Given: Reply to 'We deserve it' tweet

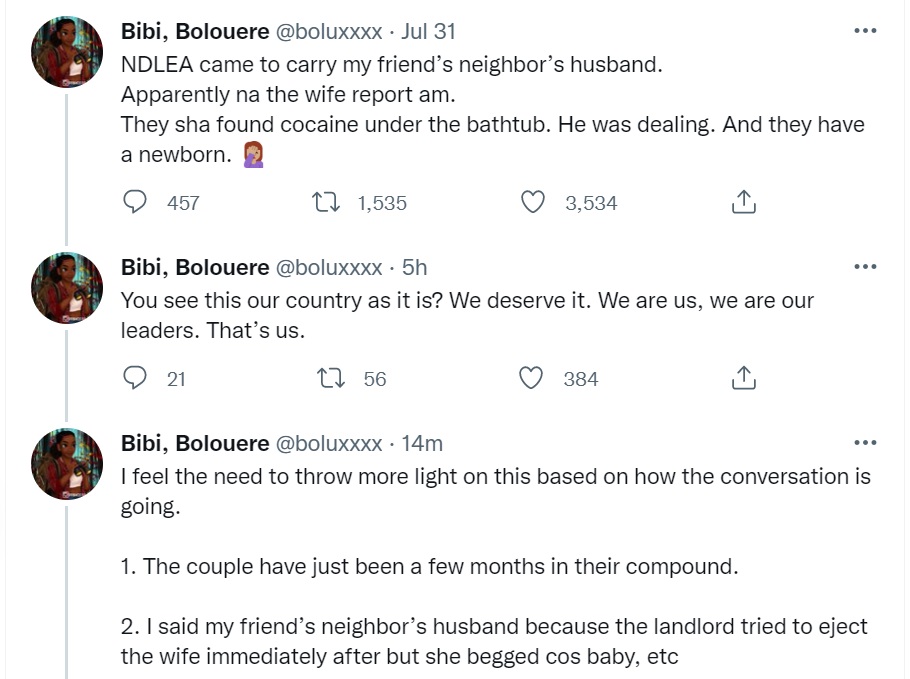Looking at the screenshot, I should [136, 379].
